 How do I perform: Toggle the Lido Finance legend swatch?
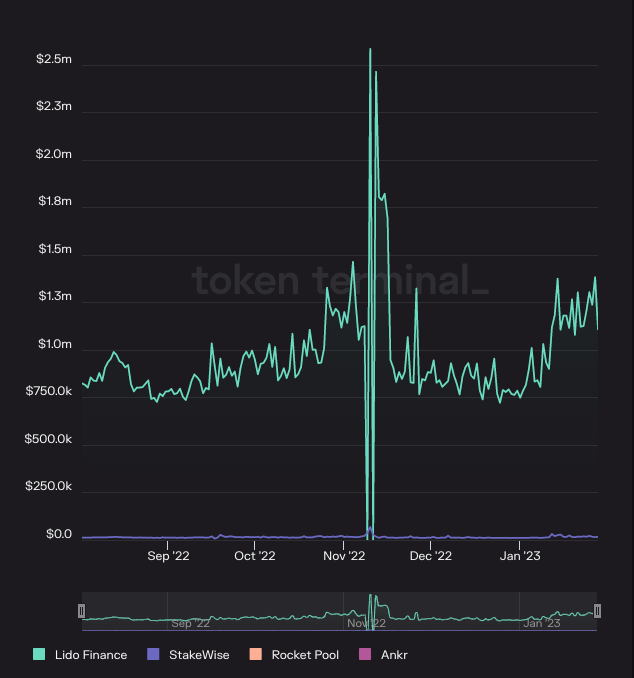pos(39,654)
